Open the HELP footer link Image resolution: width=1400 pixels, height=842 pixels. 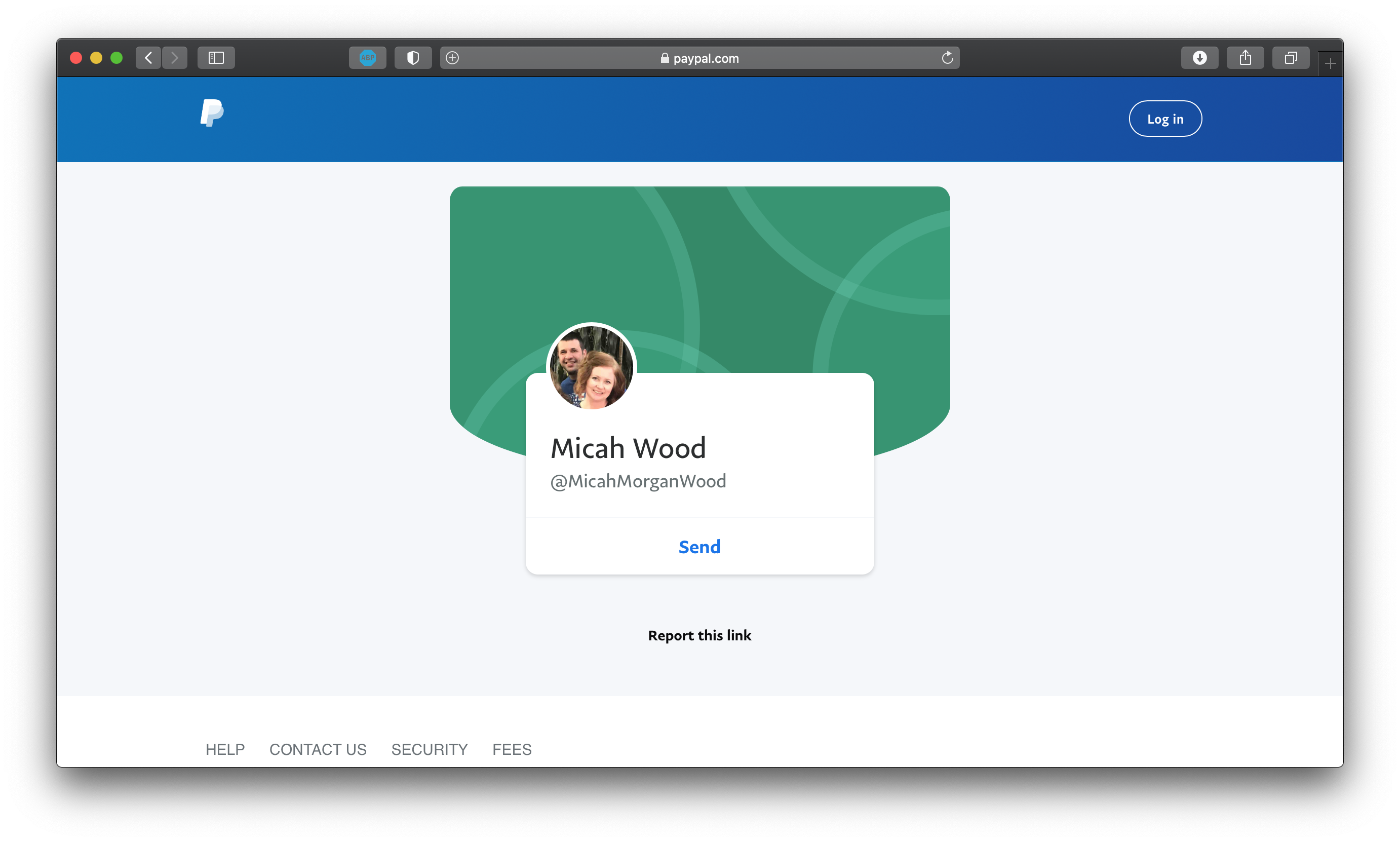[225, 749]
